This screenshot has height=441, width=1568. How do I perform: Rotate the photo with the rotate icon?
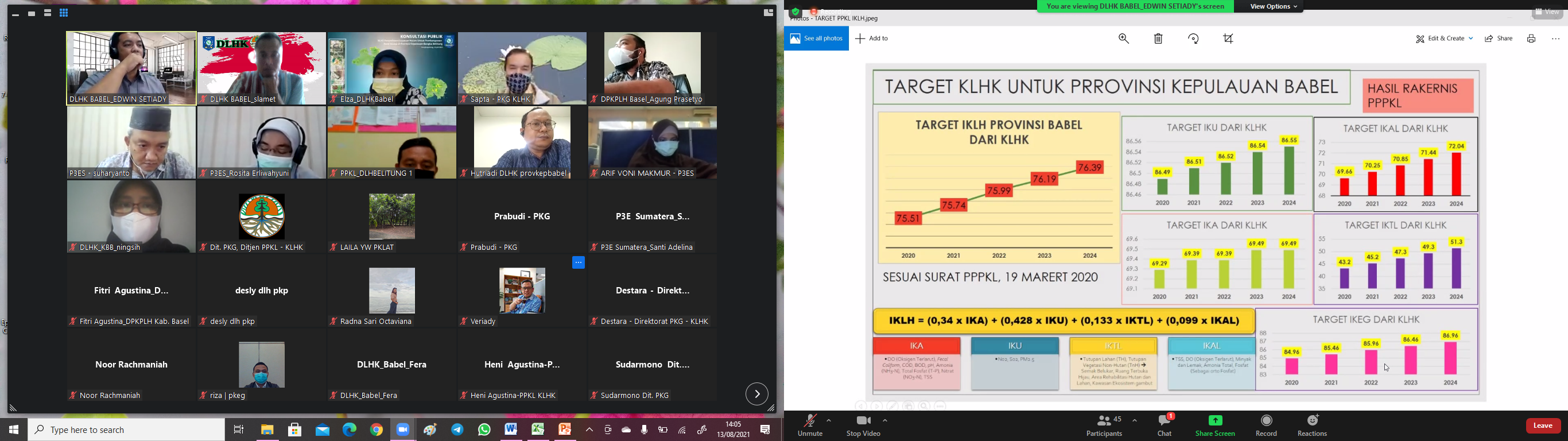1194,39
